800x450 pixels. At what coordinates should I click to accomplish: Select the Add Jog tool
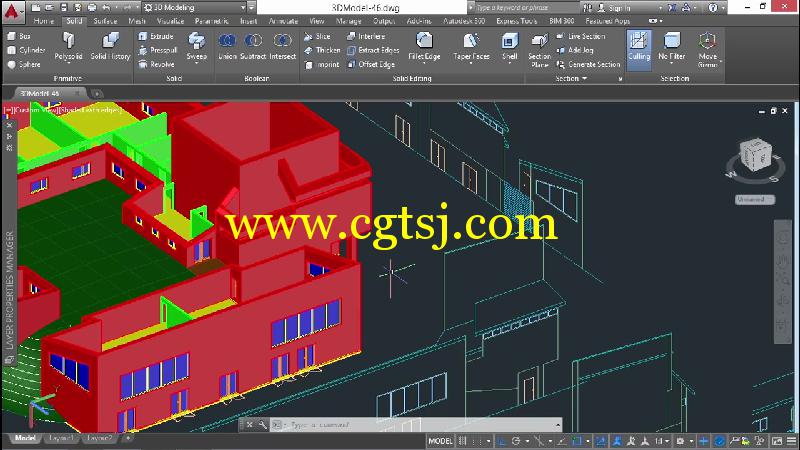pyautogui.click(x=575, y=50)
